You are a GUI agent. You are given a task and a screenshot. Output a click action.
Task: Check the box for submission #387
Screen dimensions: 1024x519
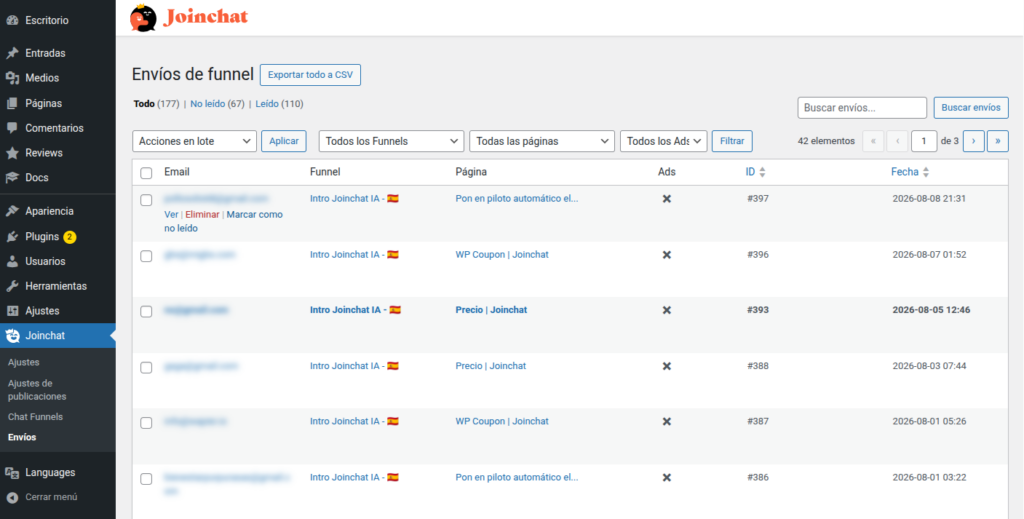[146, 423]
